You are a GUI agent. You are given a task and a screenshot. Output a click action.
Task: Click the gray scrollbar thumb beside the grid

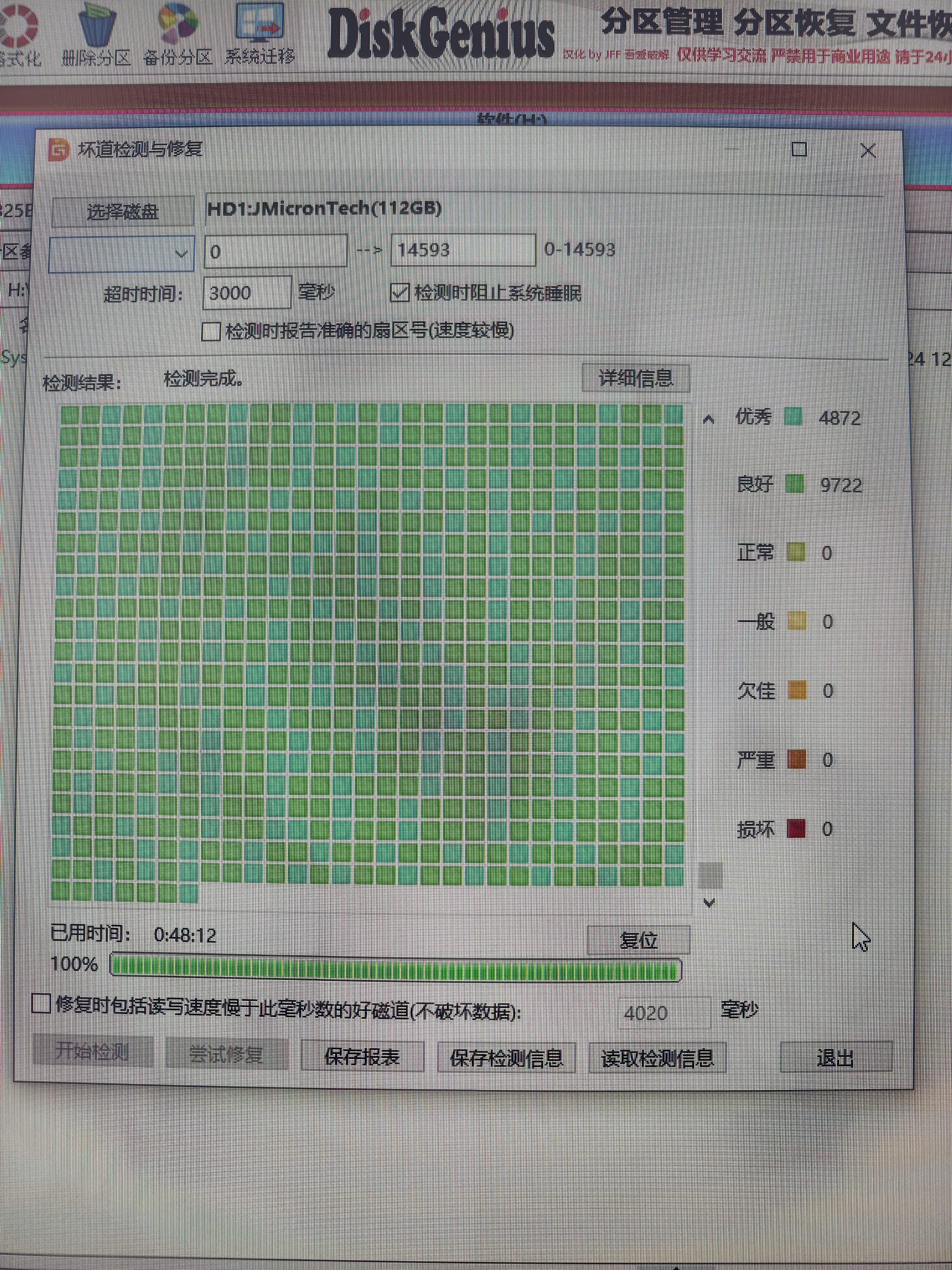710,875
